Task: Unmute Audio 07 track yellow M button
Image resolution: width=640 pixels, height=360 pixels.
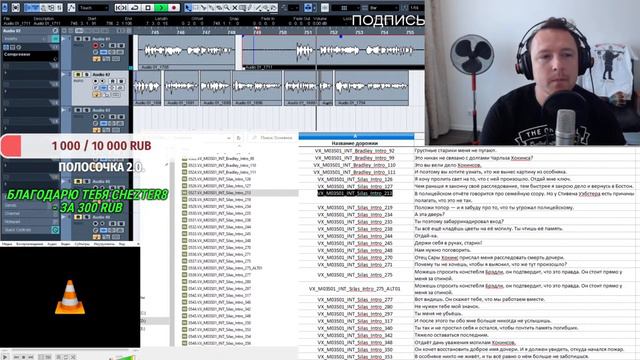Action: pos(78,75)
